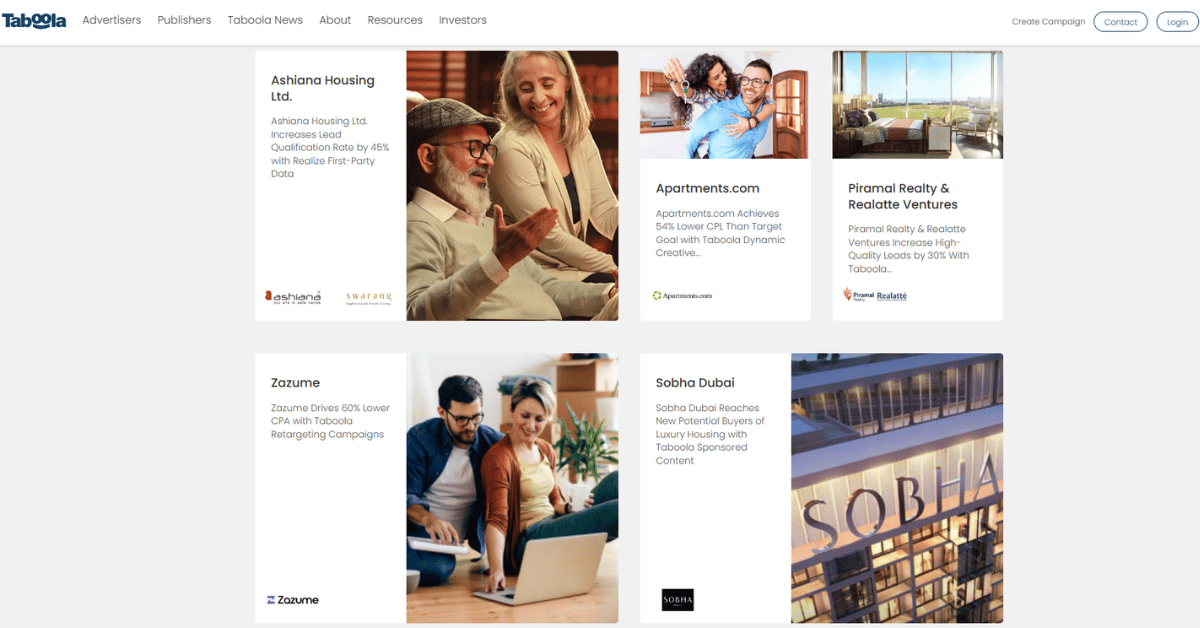Open the Sobha Dubai case study title
Viewport: 1200px width, 628px height.
click(x=695, y=383)
